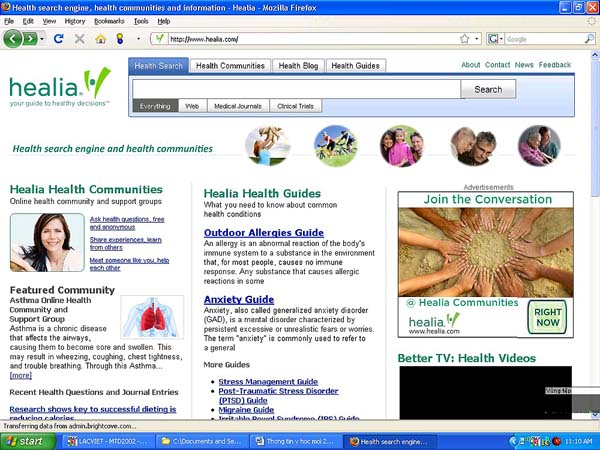Open the Outdoor Allergies Guide link
Image resolution: width=600 pixels, height=450 pixels.
(x=263, y=233)
